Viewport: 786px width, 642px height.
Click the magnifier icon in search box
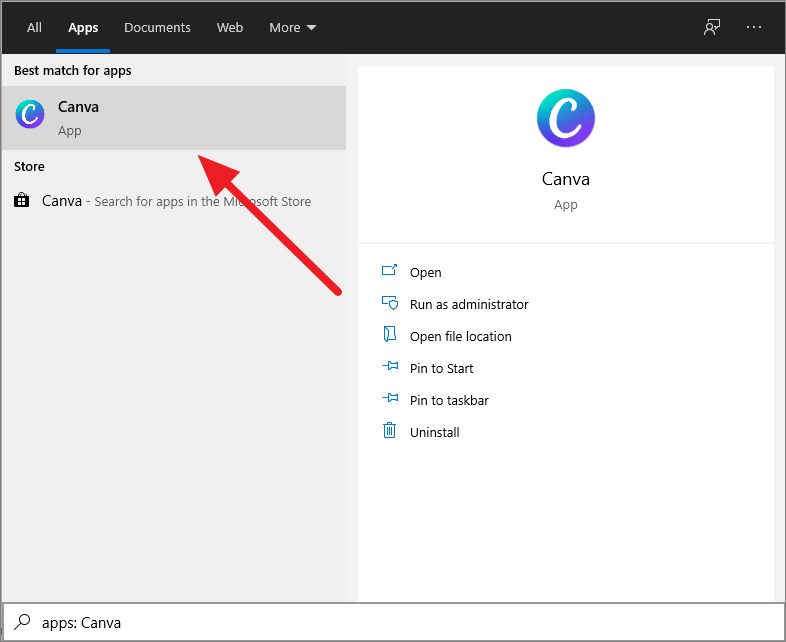coord(22,622)
